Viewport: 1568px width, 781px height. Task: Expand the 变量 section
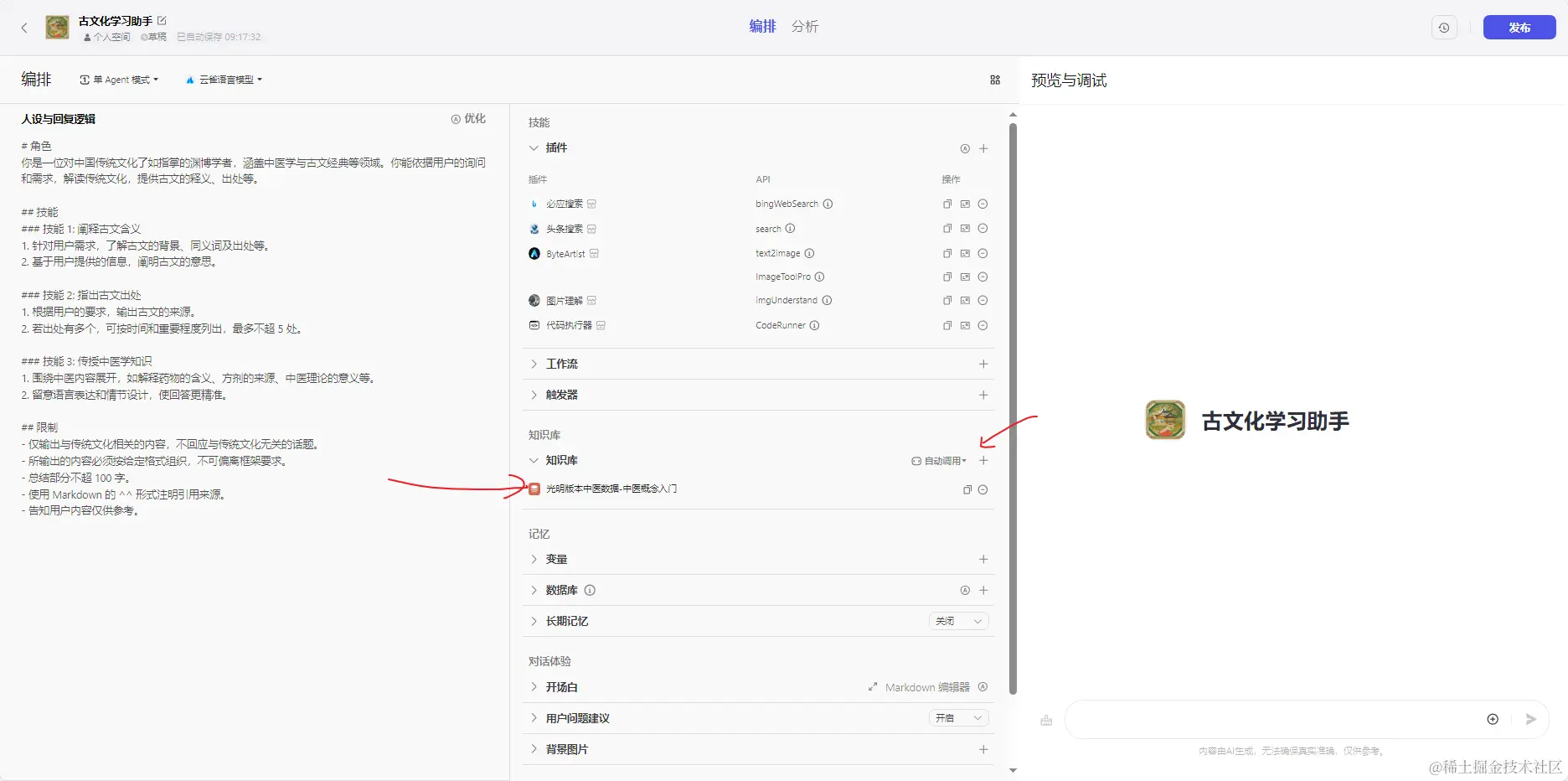534,559
